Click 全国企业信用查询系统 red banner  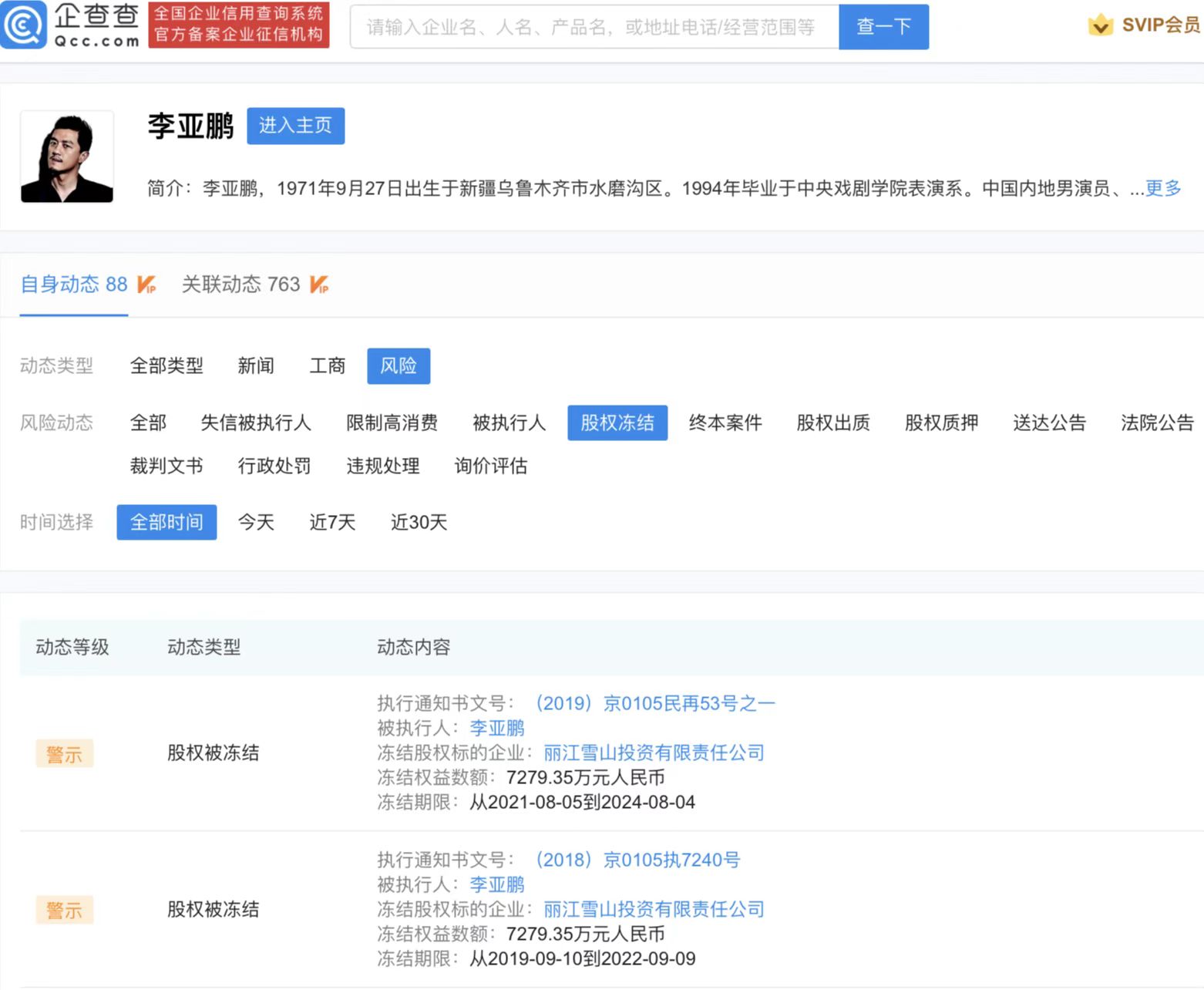pyautogui.click(x=239, y=25)
